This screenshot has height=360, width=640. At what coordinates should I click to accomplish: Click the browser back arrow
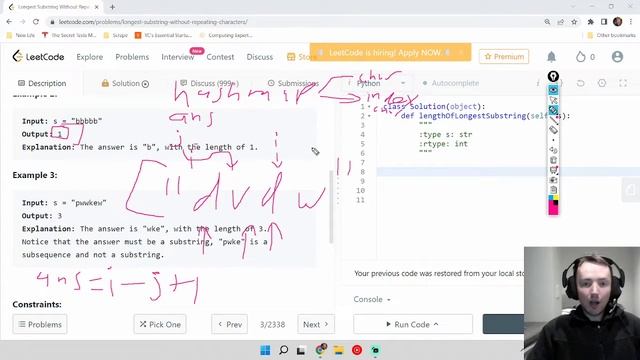[x=9, y=22]
